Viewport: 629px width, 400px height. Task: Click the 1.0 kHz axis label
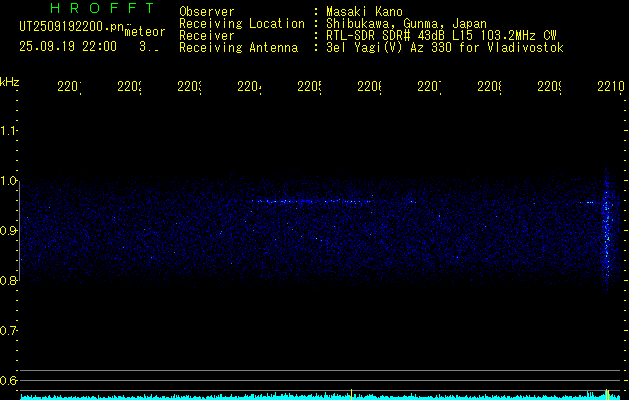click(8, 181)
